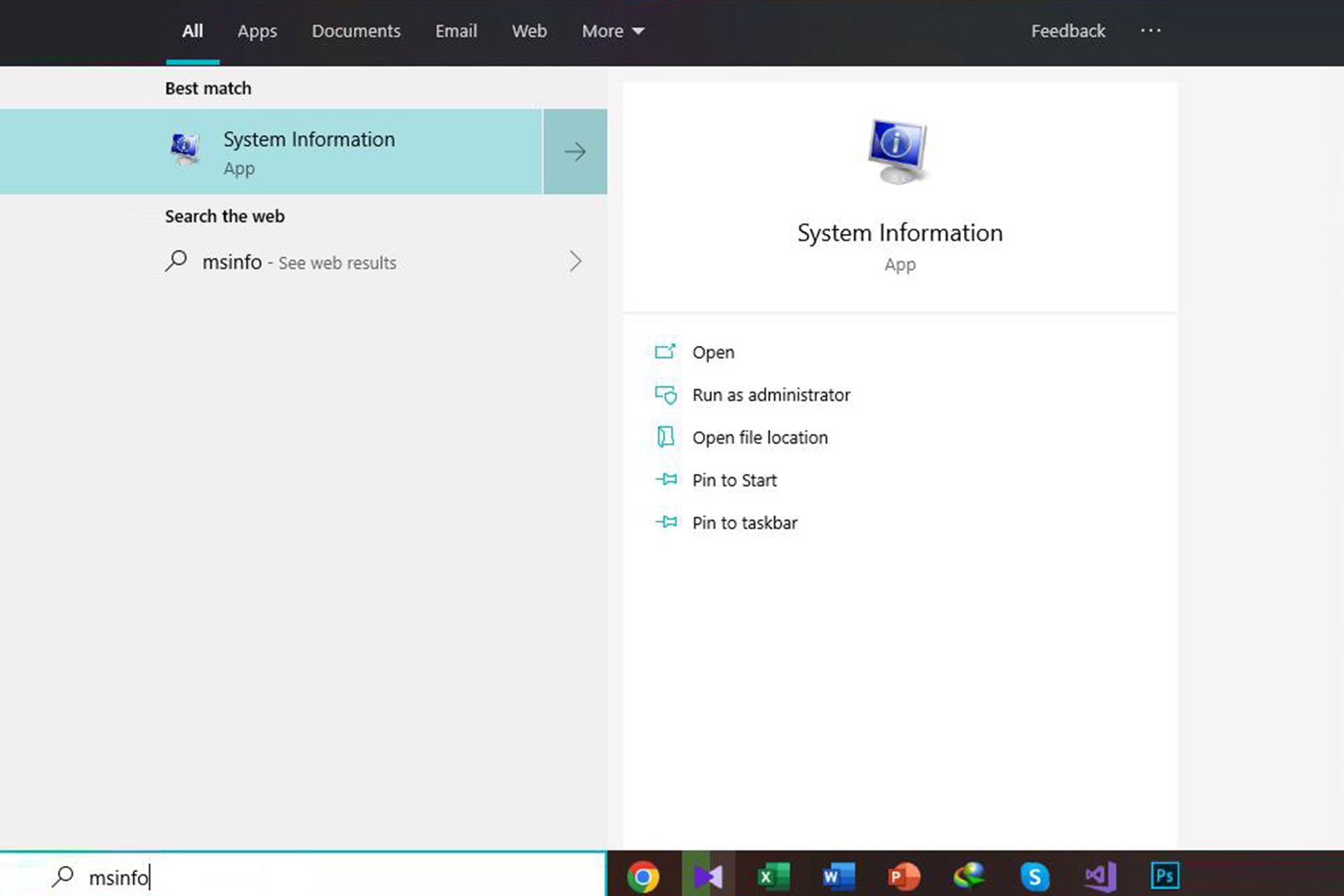1344x896 pixels.
Task: Select Run as administrator option
Action: [771, 394]
